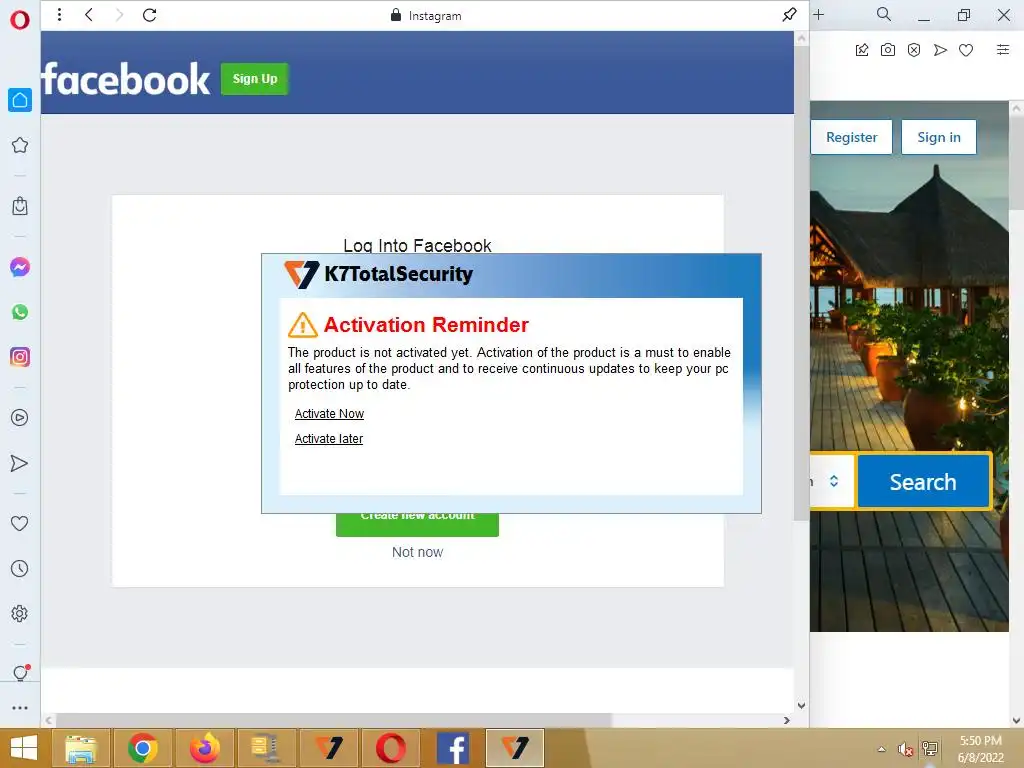1024x768 pixels.
Task: Click the ad blocker shield icon
Action: (x=914, y=50)
